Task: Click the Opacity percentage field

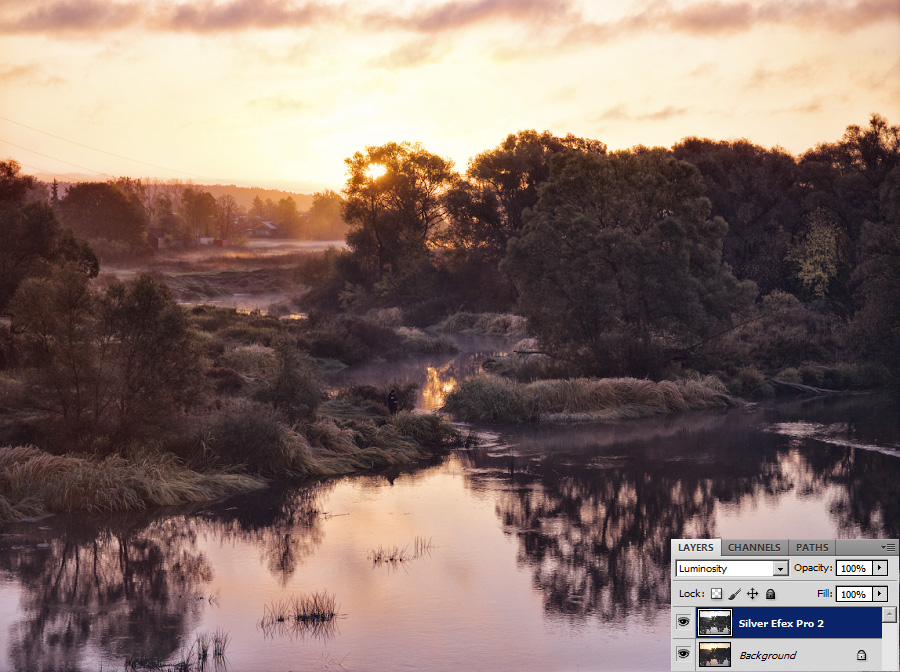Action: 853,568
